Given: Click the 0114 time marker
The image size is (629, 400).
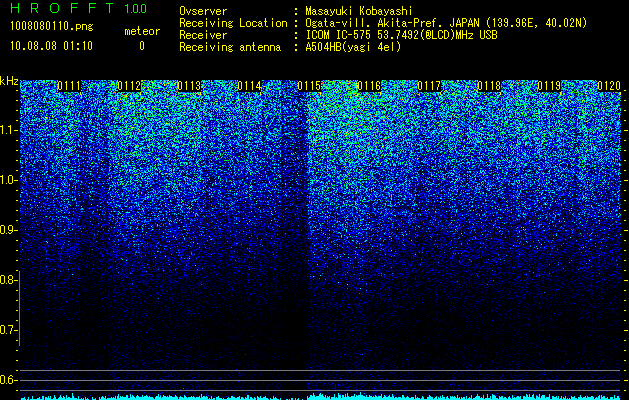Looking at the screenshot, I should pos(249,86).
